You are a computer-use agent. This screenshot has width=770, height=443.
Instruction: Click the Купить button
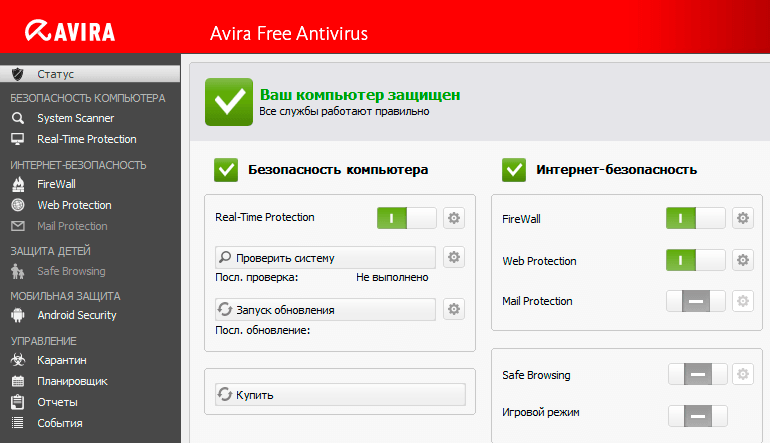340,395
